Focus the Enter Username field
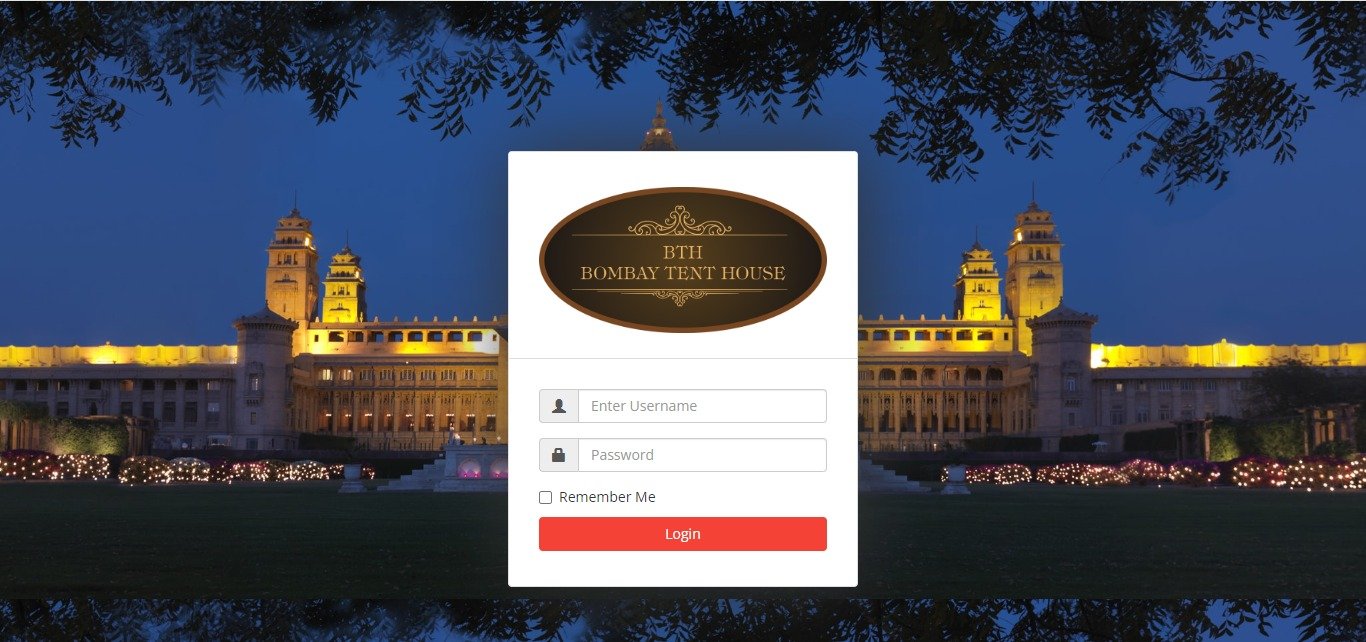The image size is (1366, 642). pos(702,406)
